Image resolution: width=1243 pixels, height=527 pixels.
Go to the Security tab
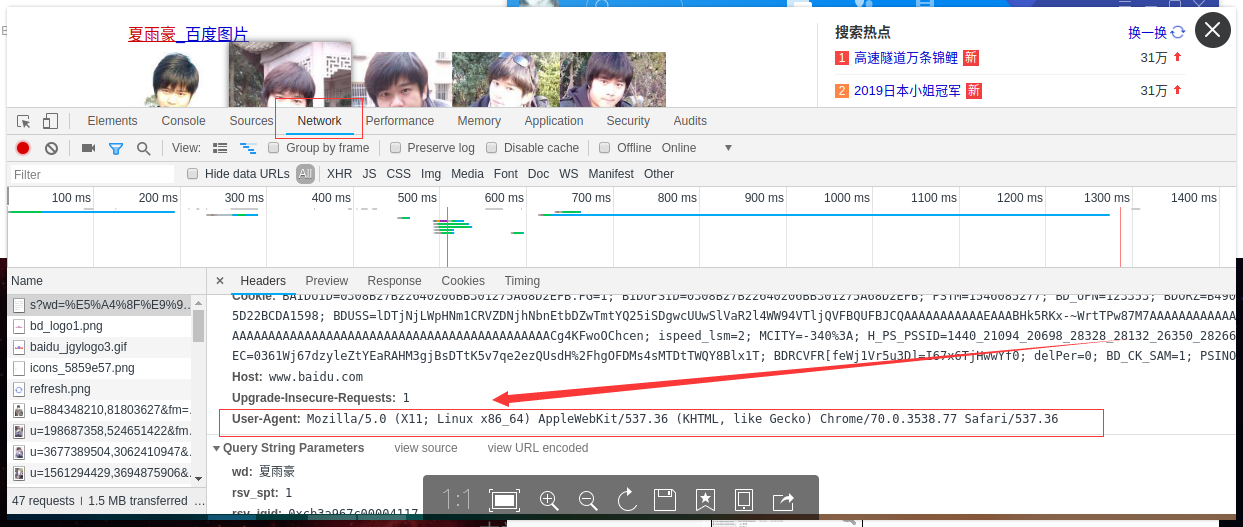click(628, 121)
